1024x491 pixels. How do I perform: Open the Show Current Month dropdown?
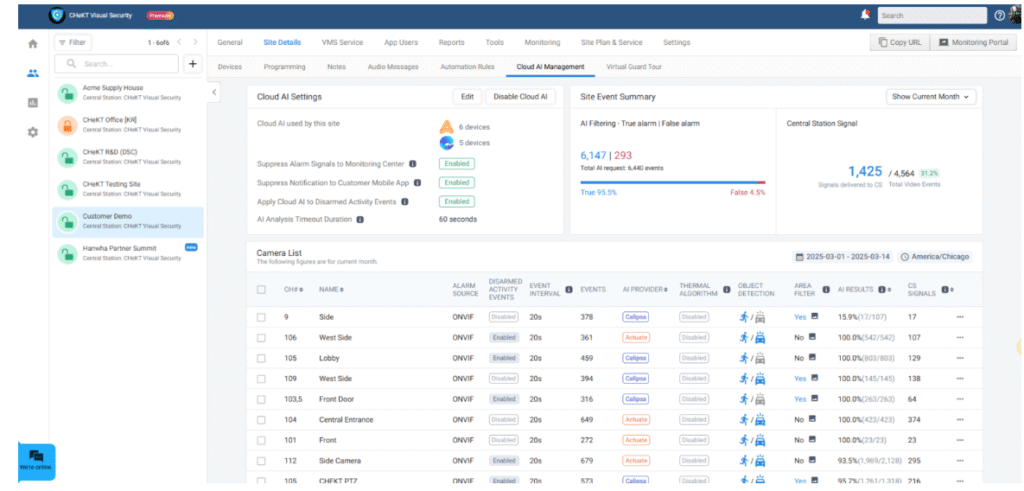click(929, 97)
